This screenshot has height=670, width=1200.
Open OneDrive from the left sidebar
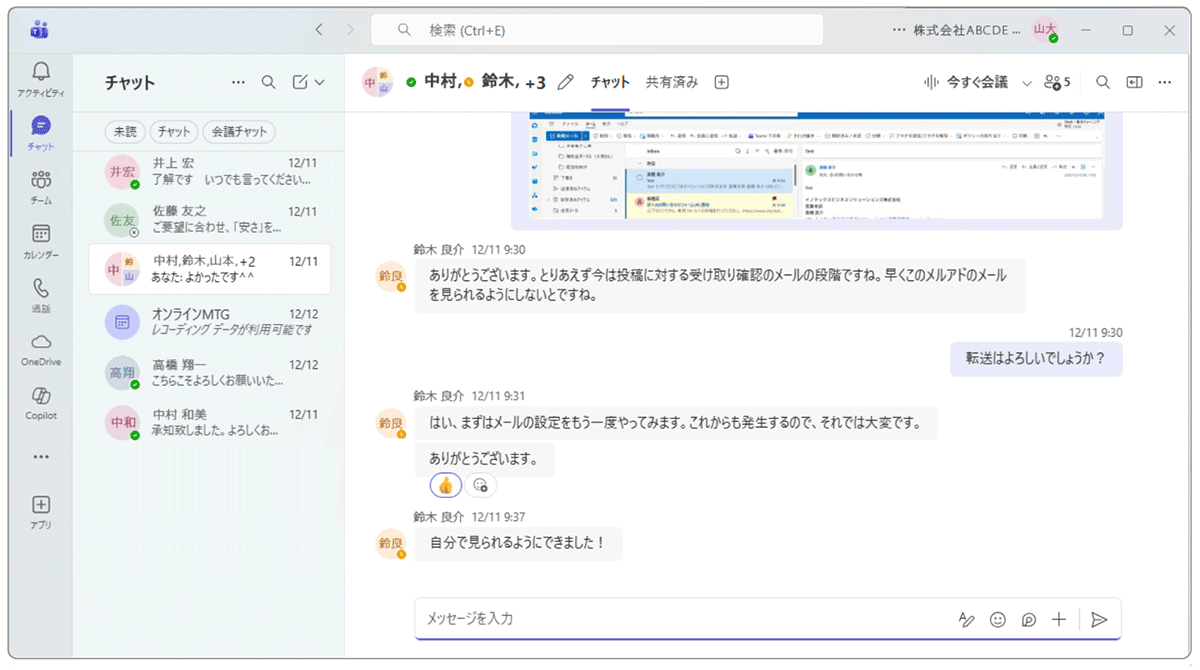pos(40,350)
